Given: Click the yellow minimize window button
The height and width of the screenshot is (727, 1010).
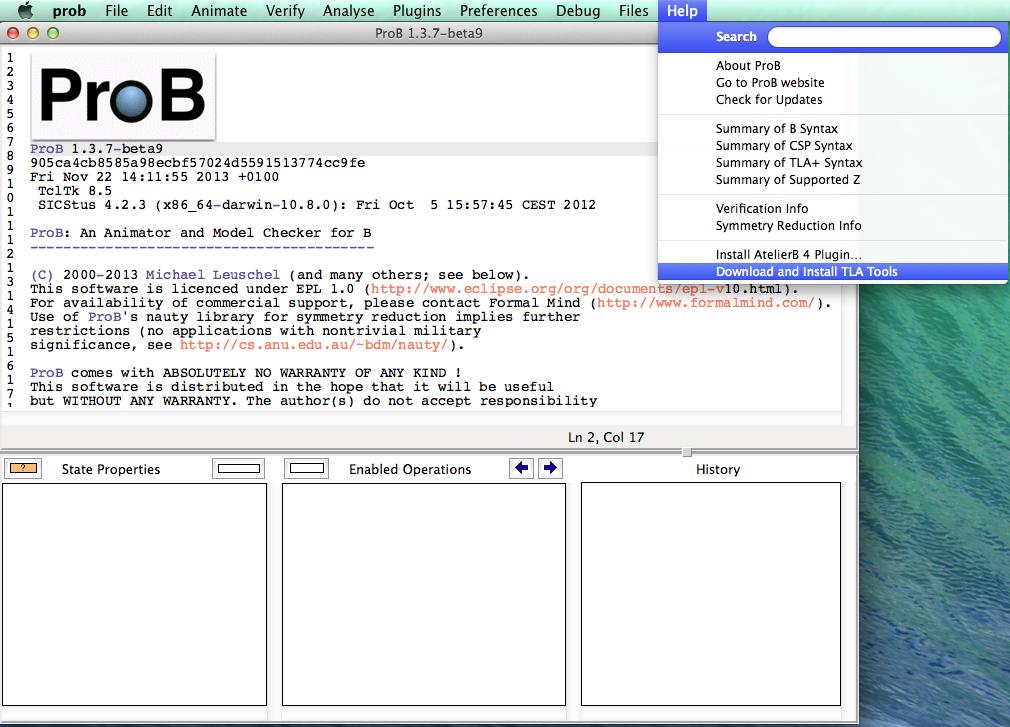Looking at the screenshot, I should coord(33,33).
